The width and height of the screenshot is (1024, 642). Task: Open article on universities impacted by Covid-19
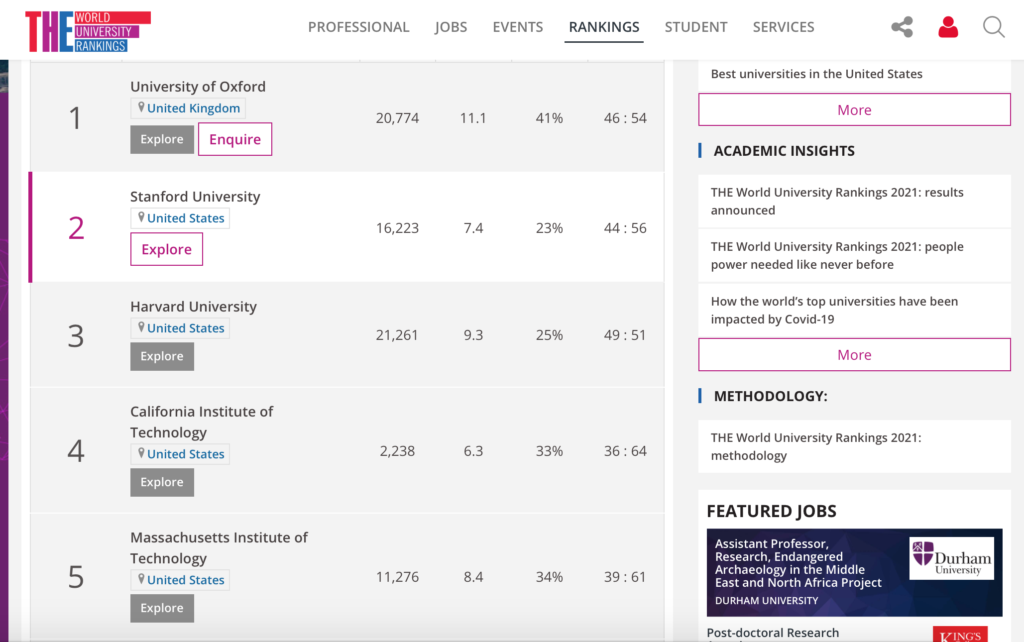tap(835, 310)
